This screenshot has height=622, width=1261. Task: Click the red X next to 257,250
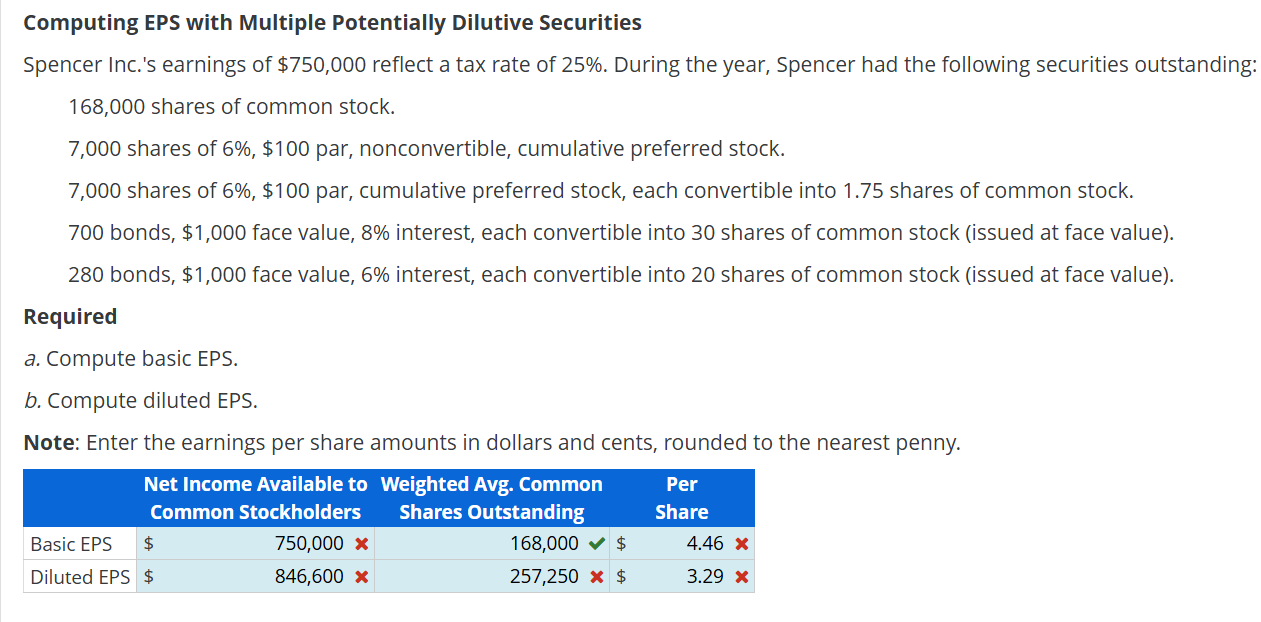(594, 577)
